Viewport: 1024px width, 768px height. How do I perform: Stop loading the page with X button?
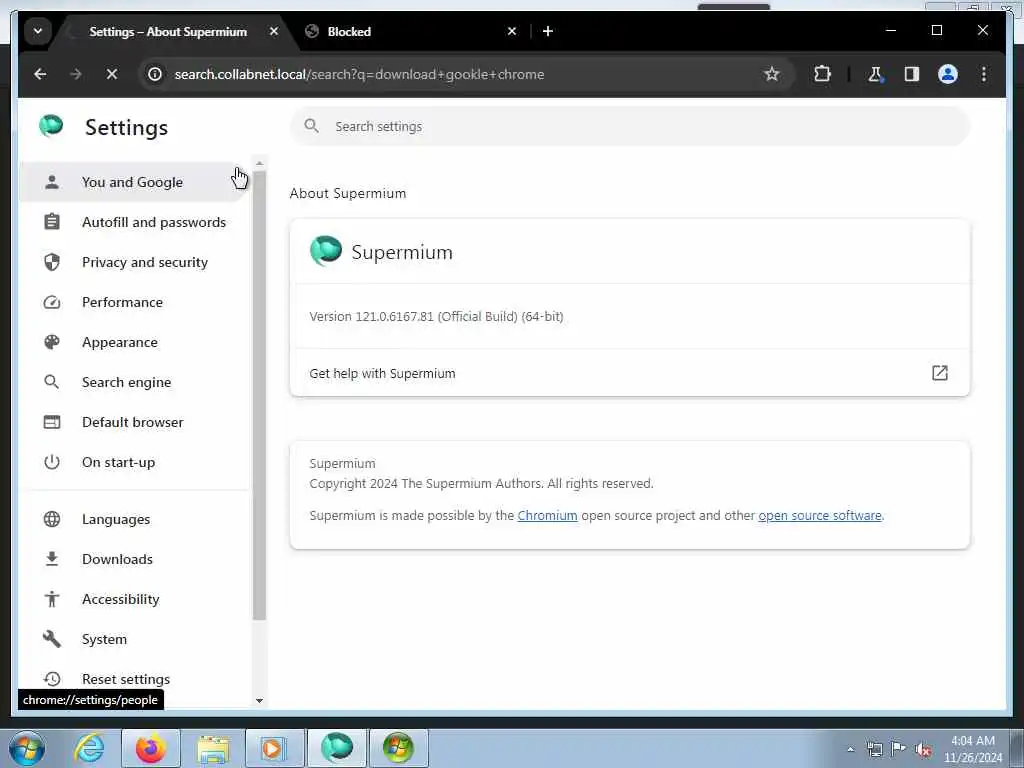pyautogui.click(x=112, y=74)
